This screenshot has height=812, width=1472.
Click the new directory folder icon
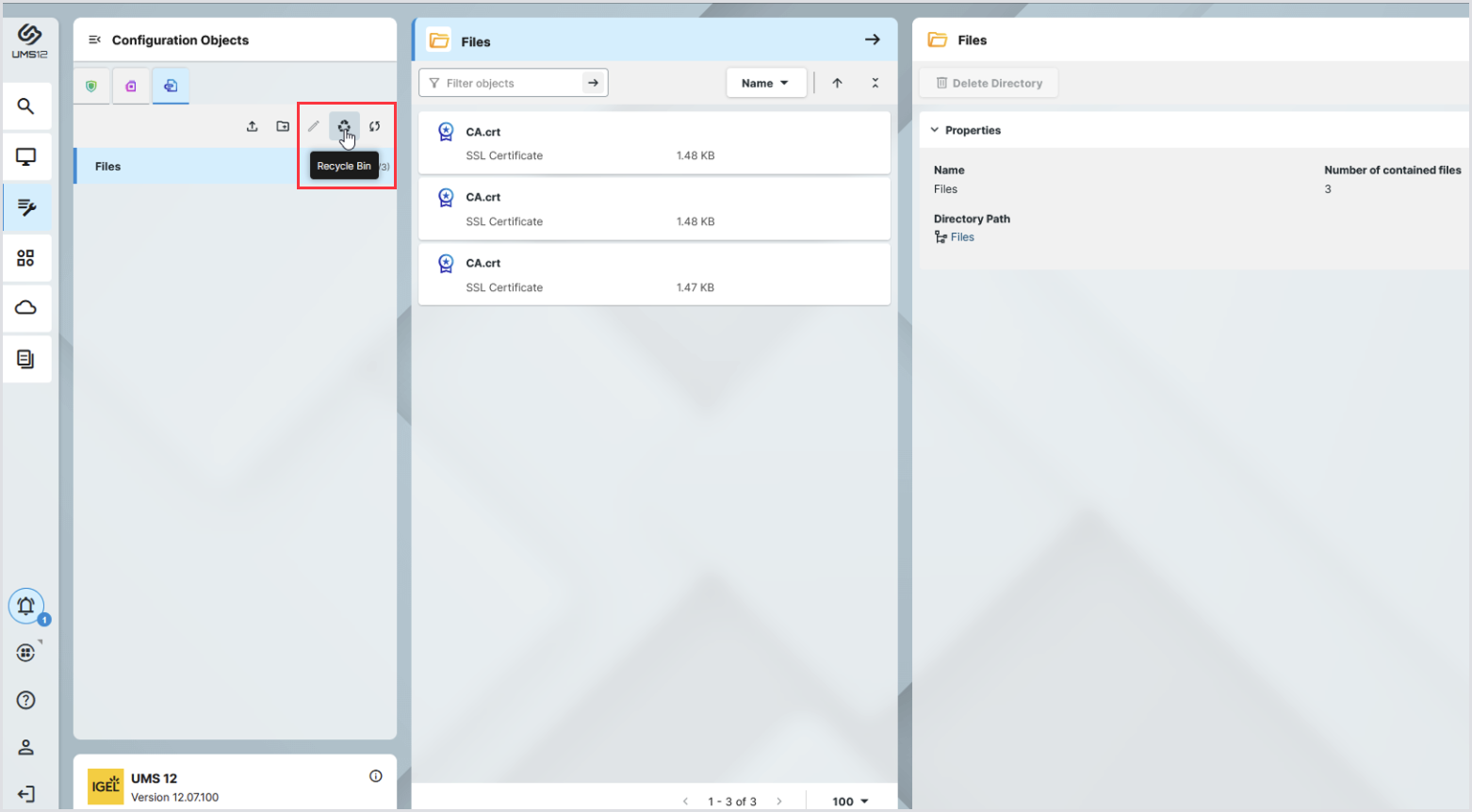(283, 126)
